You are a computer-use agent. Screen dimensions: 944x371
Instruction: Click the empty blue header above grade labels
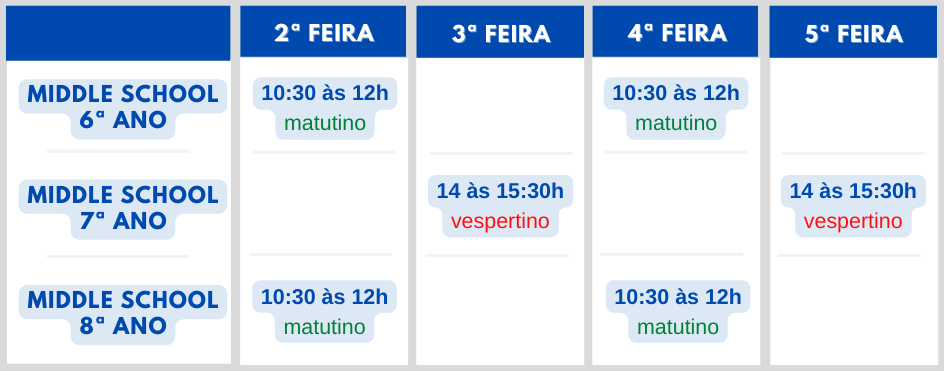coord(118,33)
